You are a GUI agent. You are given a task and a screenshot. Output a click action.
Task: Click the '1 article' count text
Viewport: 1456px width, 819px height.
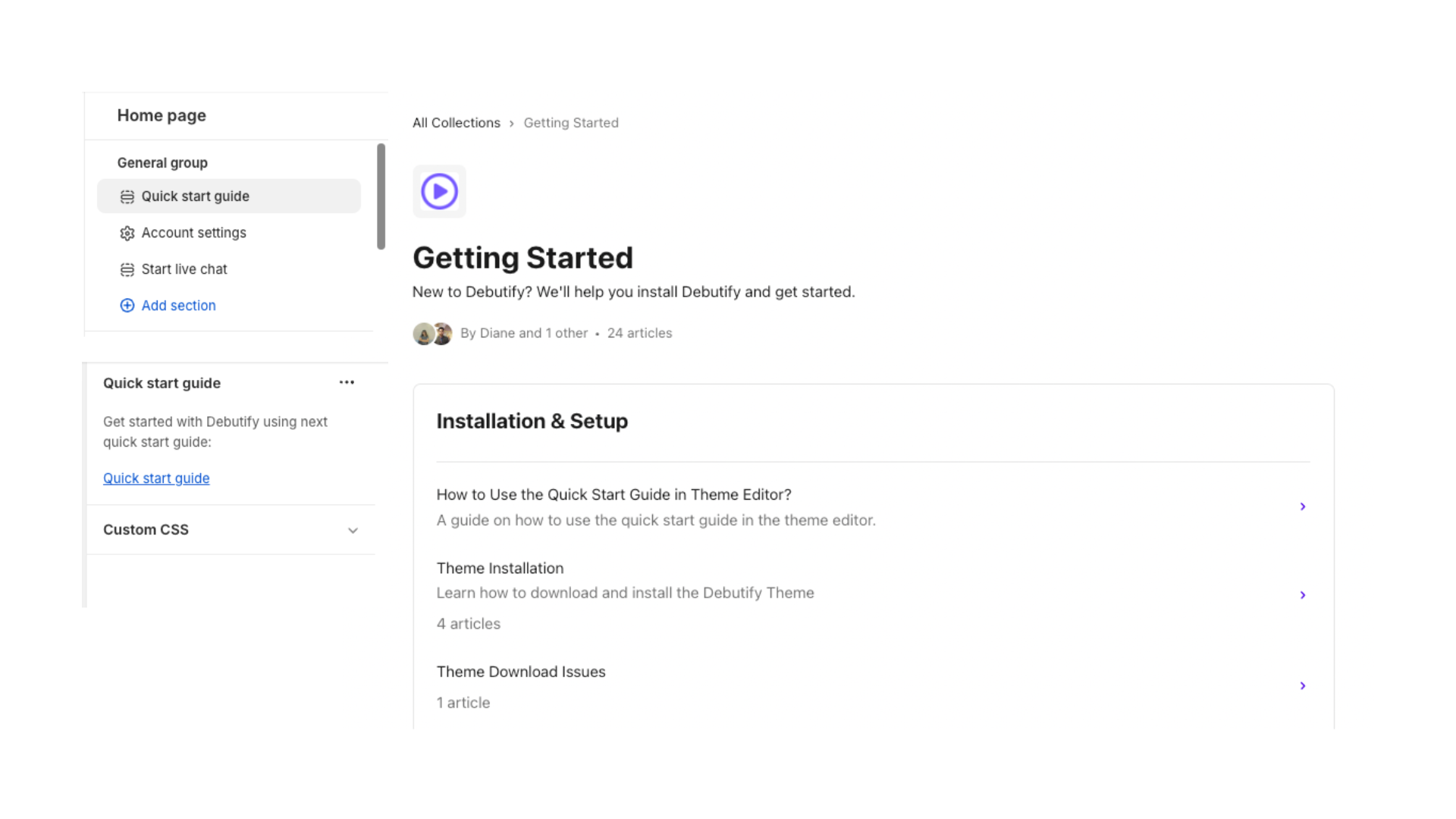[x=463, y=703]
